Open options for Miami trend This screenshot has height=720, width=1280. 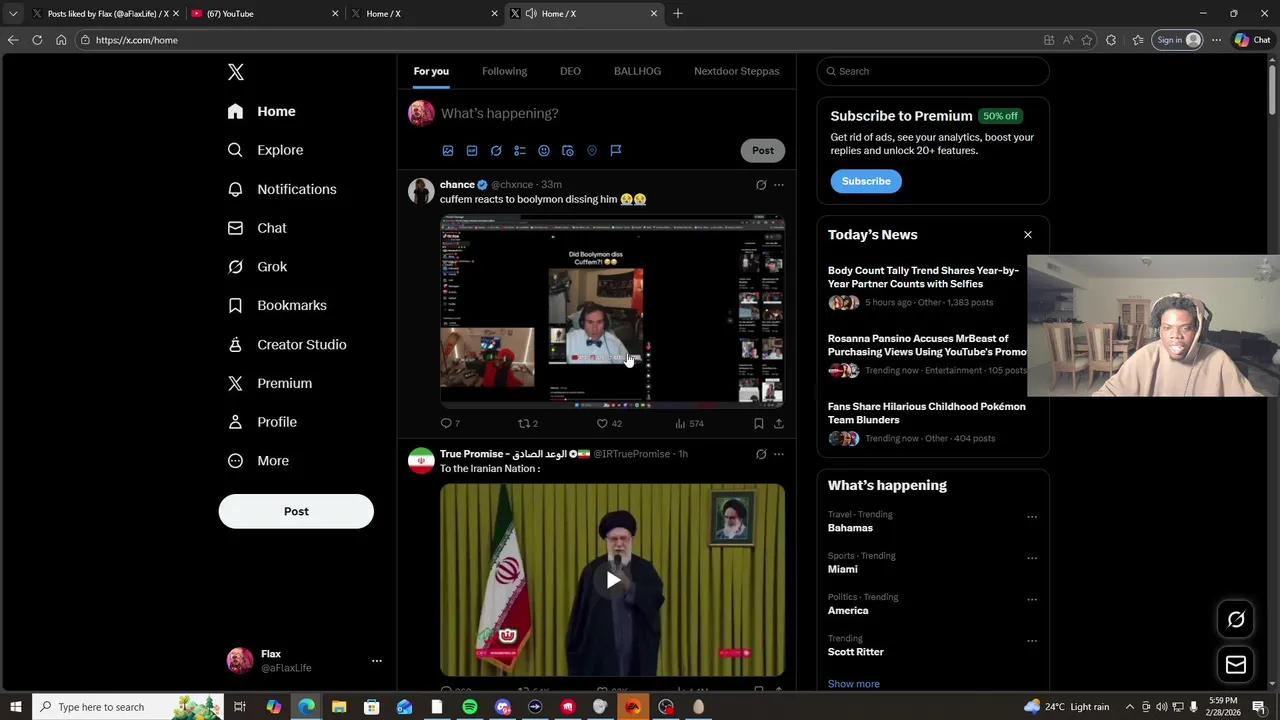coord(1032,558)
